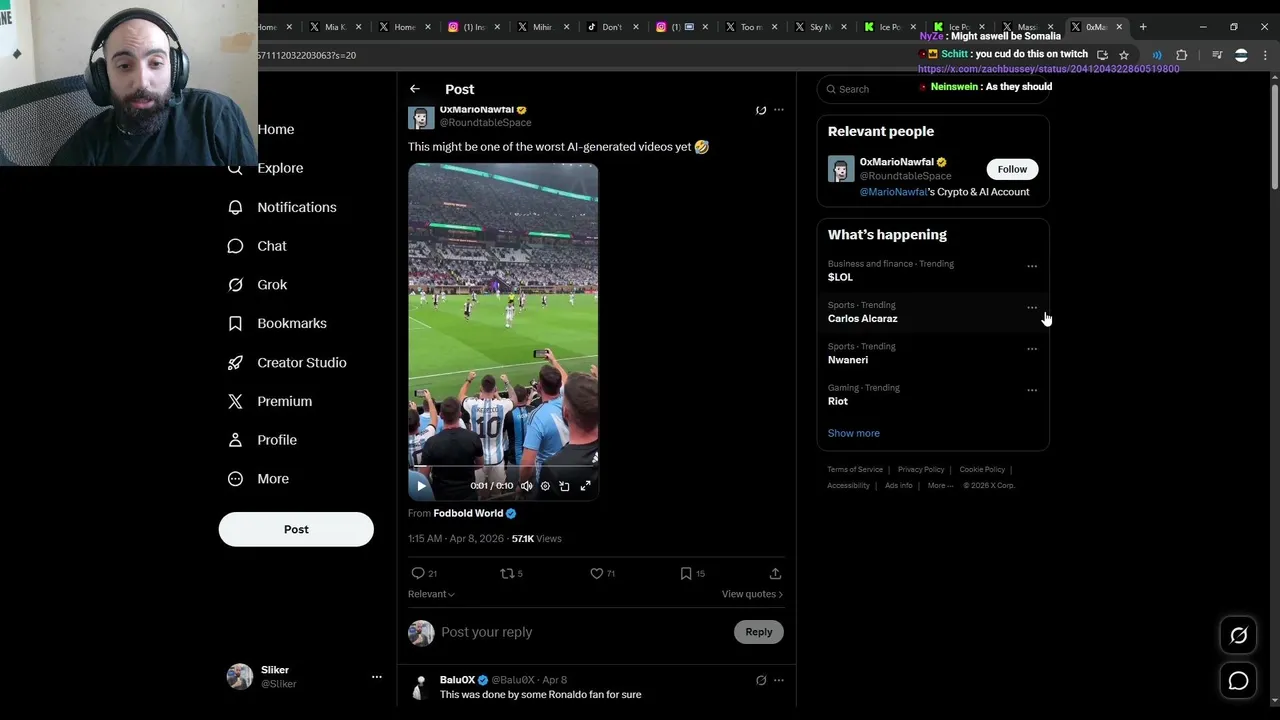Open the Fodbold World source link
The height and width of the screenshot is (720, 1280).
click(x=468, y=513)
